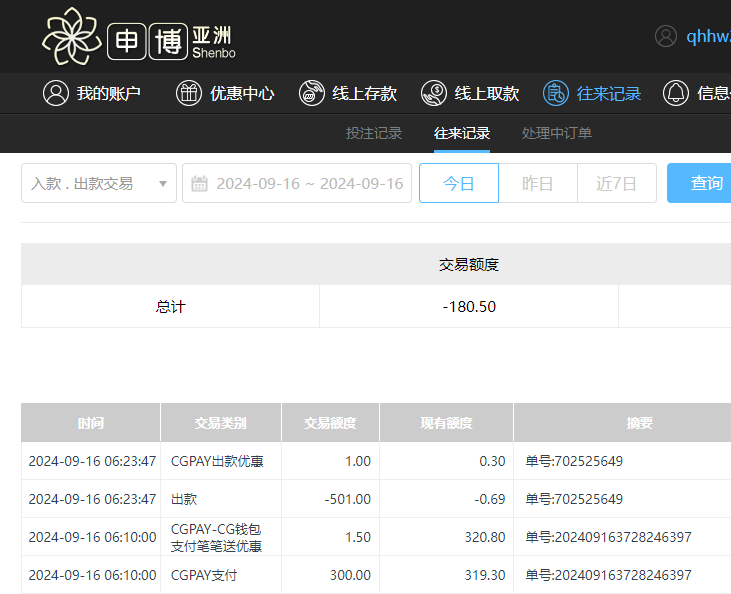Click the user avatar icon
Screen dimensions: 731x594
[x=666, y=36]
